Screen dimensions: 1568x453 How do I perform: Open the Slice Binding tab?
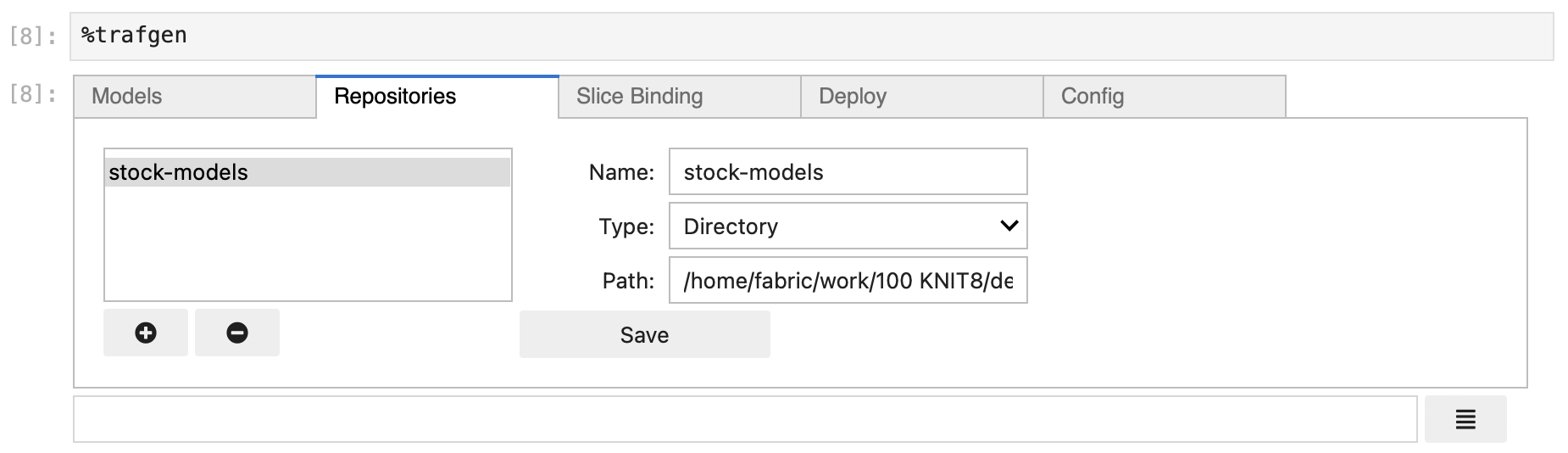pyautogui.click(x=679, y=97)
